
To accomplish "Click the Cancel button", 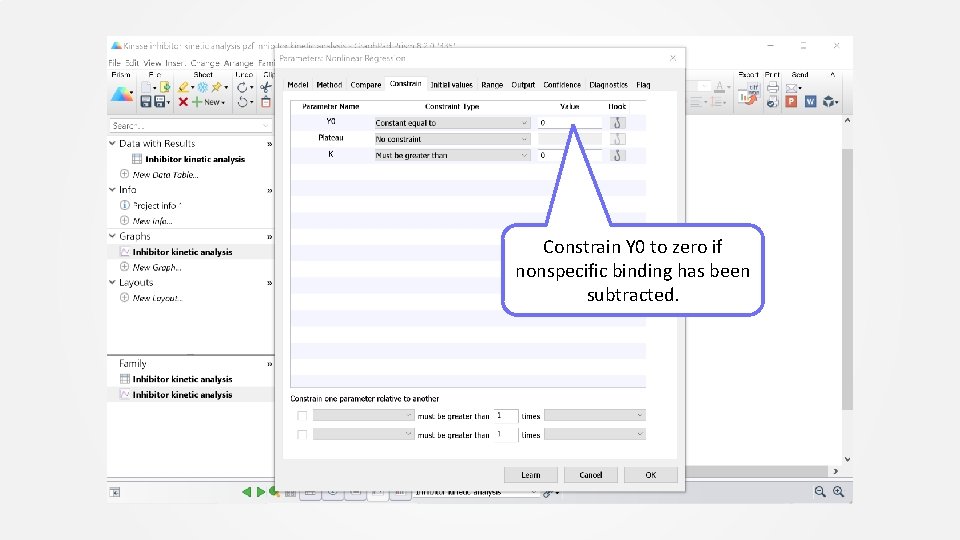I will [591, 475].
